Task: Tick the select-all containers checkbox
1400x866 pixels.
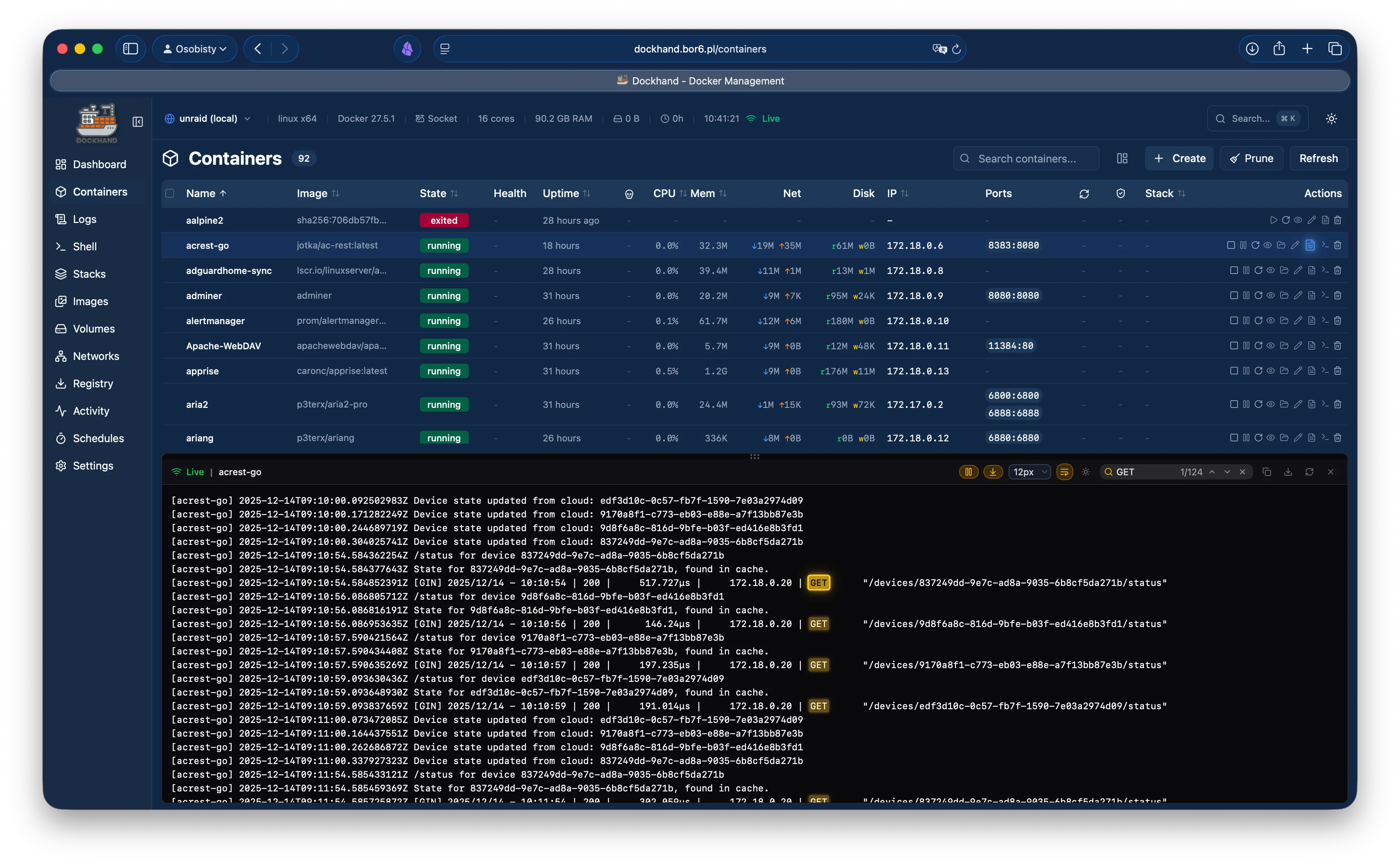Action: pos(170,194)
